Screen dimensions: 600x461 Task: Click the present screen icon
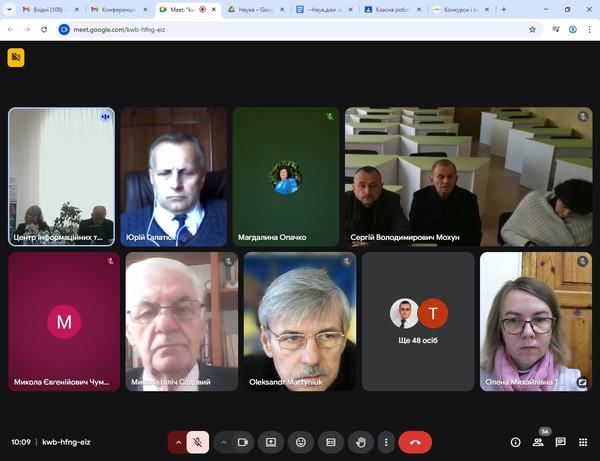point(270,441)
